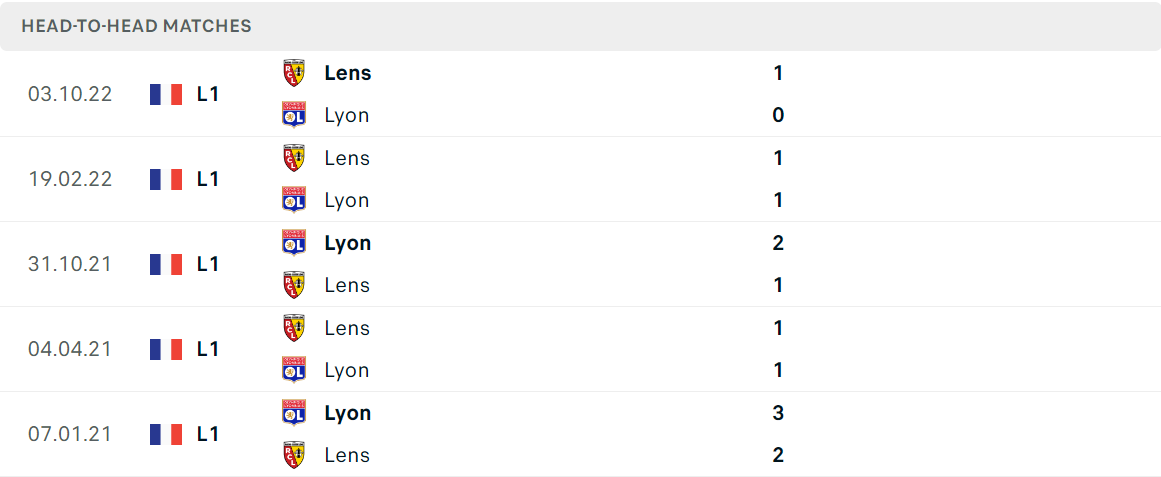Image resolution: width=1161 pixels, height=477 pixels.
Task: Click Lens crest in 19.02.22 match
Action: (x=294, y=158)
